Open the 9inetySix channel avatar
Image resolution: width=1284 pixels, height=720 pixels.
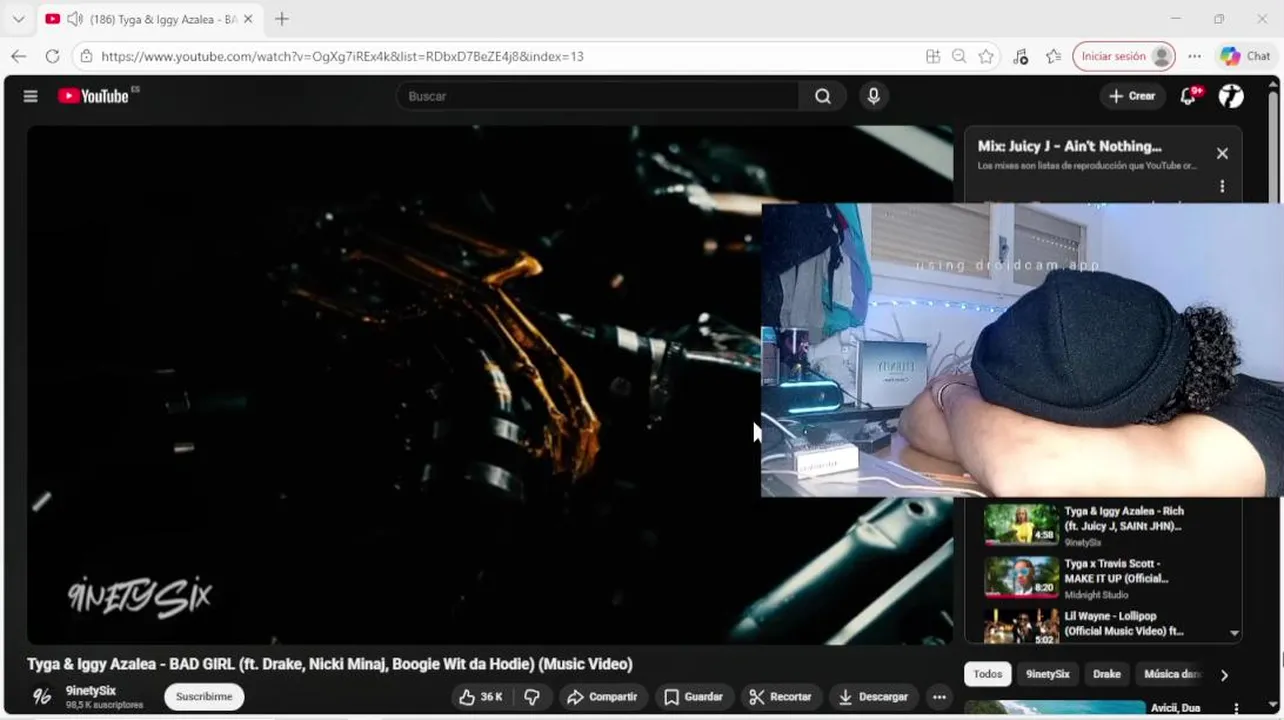pos(42,697)
